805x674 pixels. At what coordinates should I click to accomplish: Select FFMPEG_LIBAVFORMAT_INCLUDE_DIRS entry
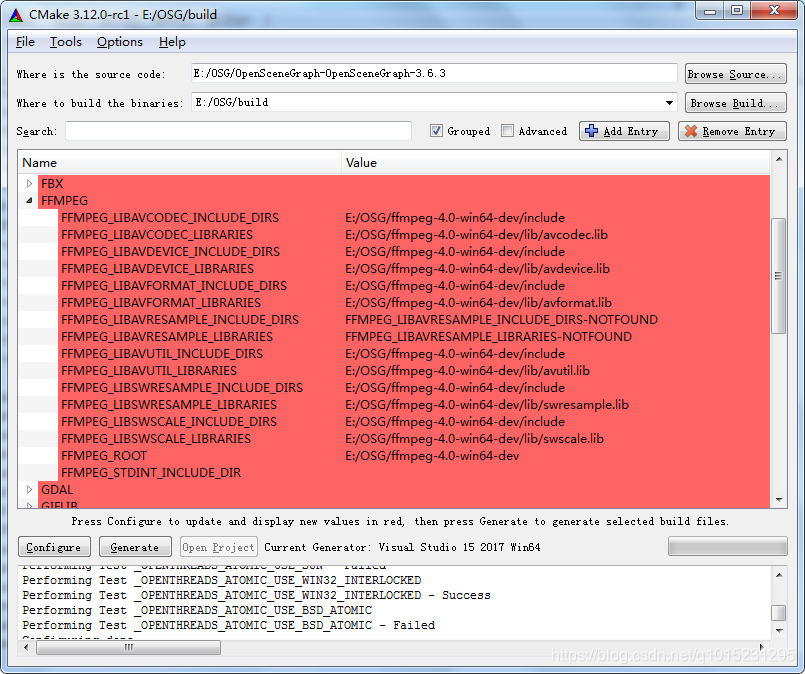click(174, 285)
